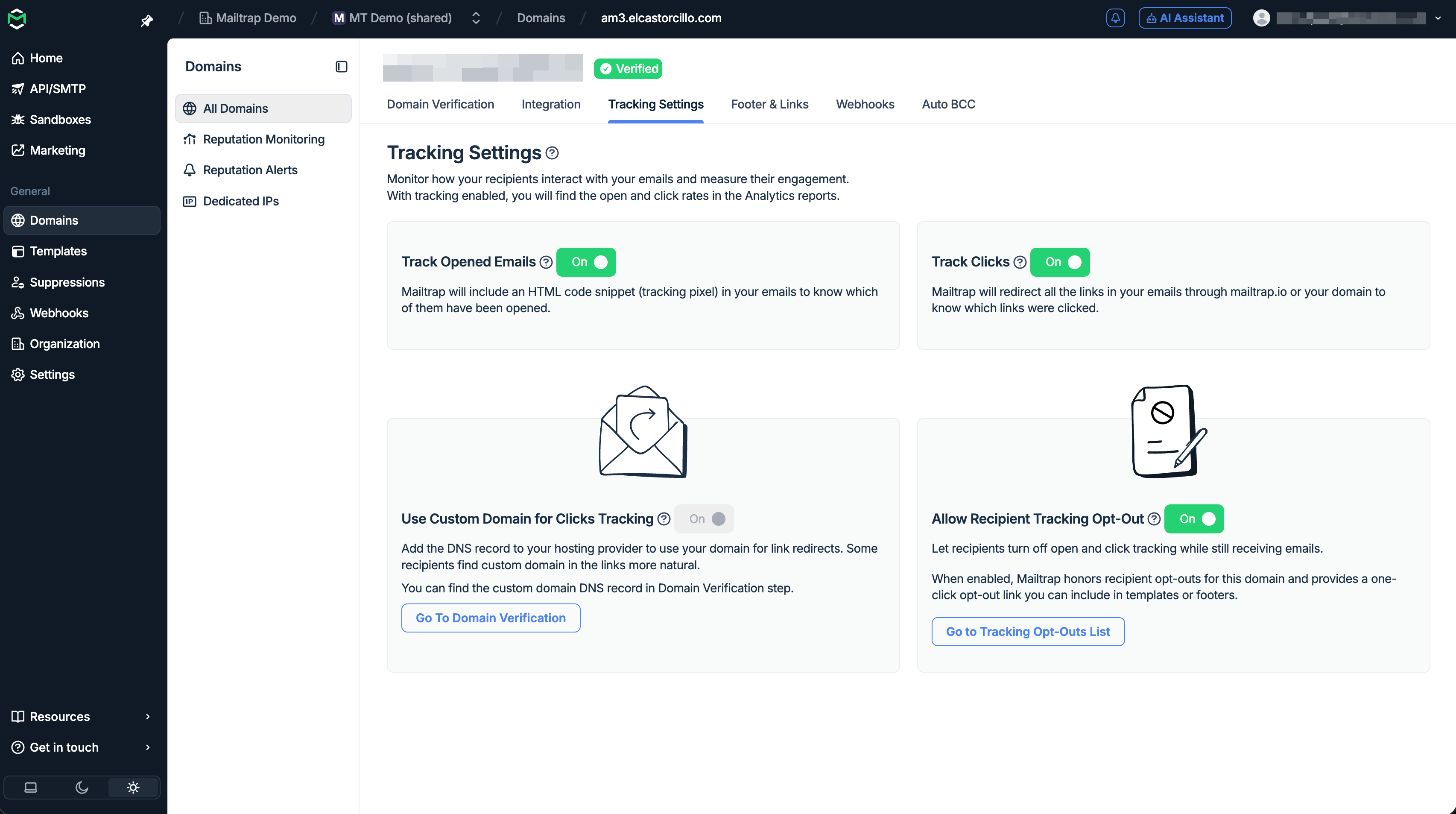This screenshot has width=1456, height=814.
Task: Show help for Recipient Tracking Opt-Out
Action: (1154, 519)
